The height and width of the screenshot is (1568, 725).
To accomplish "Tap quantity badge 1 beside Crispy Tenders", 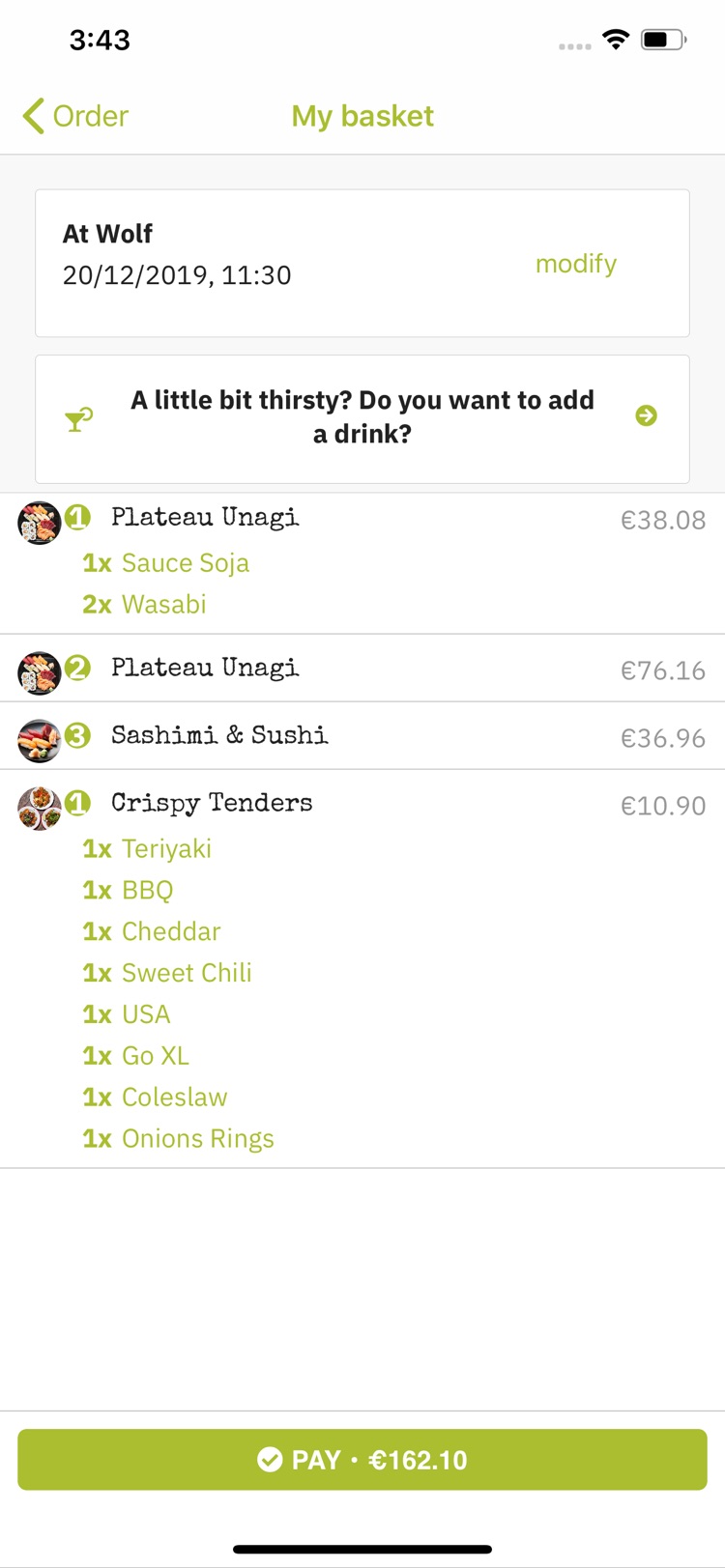I will pyautogui.click(x=78, y=803).
